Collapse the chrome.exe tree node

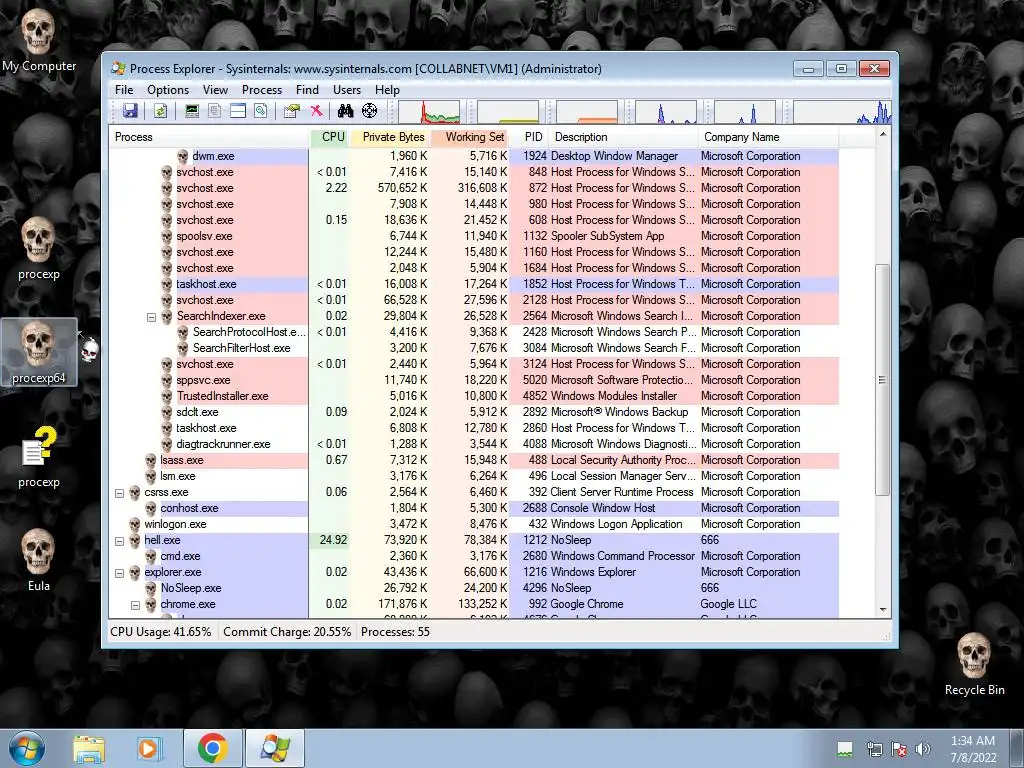[x=135, y=605]
